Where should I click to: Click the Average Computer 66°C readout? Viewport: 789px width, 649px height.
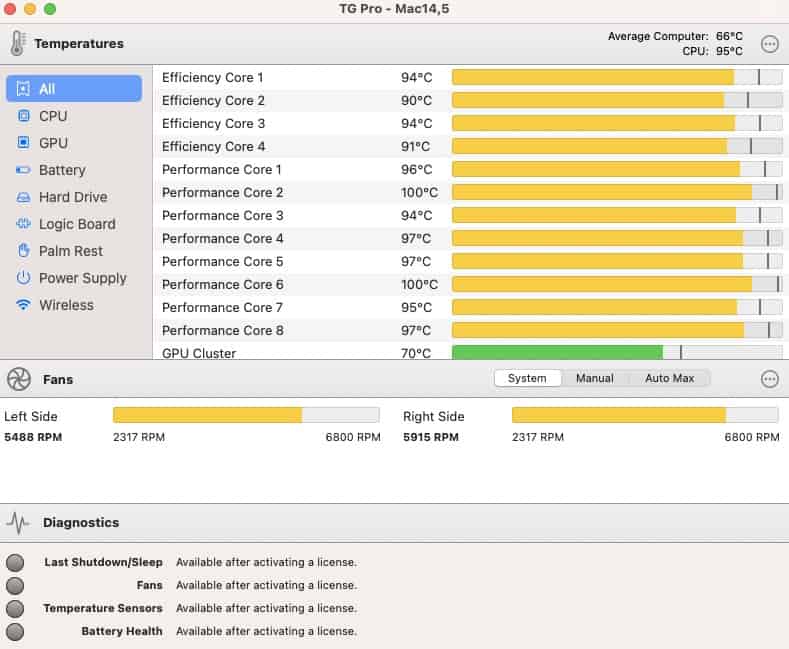point(675,36)
